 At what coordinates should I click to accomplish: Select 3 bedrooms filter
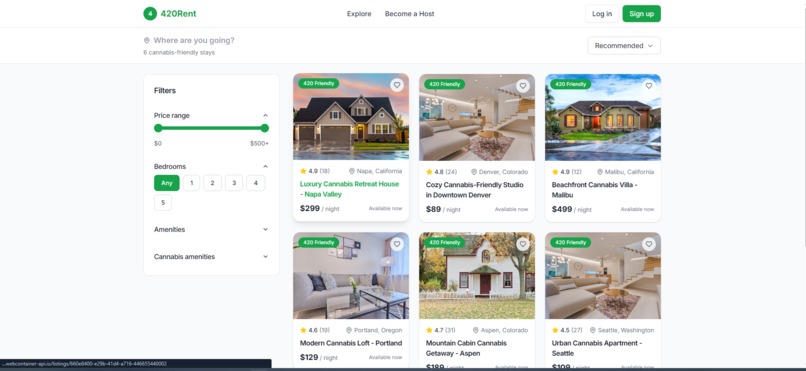pyautogui.click(x=234, y=183)
